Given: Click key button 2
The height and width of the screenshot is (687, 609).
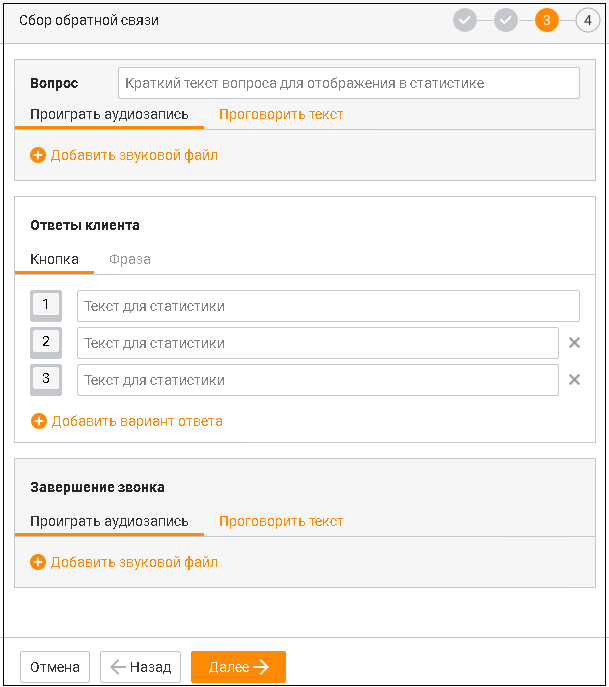Looking at the screenshot, I should (46, 342).
